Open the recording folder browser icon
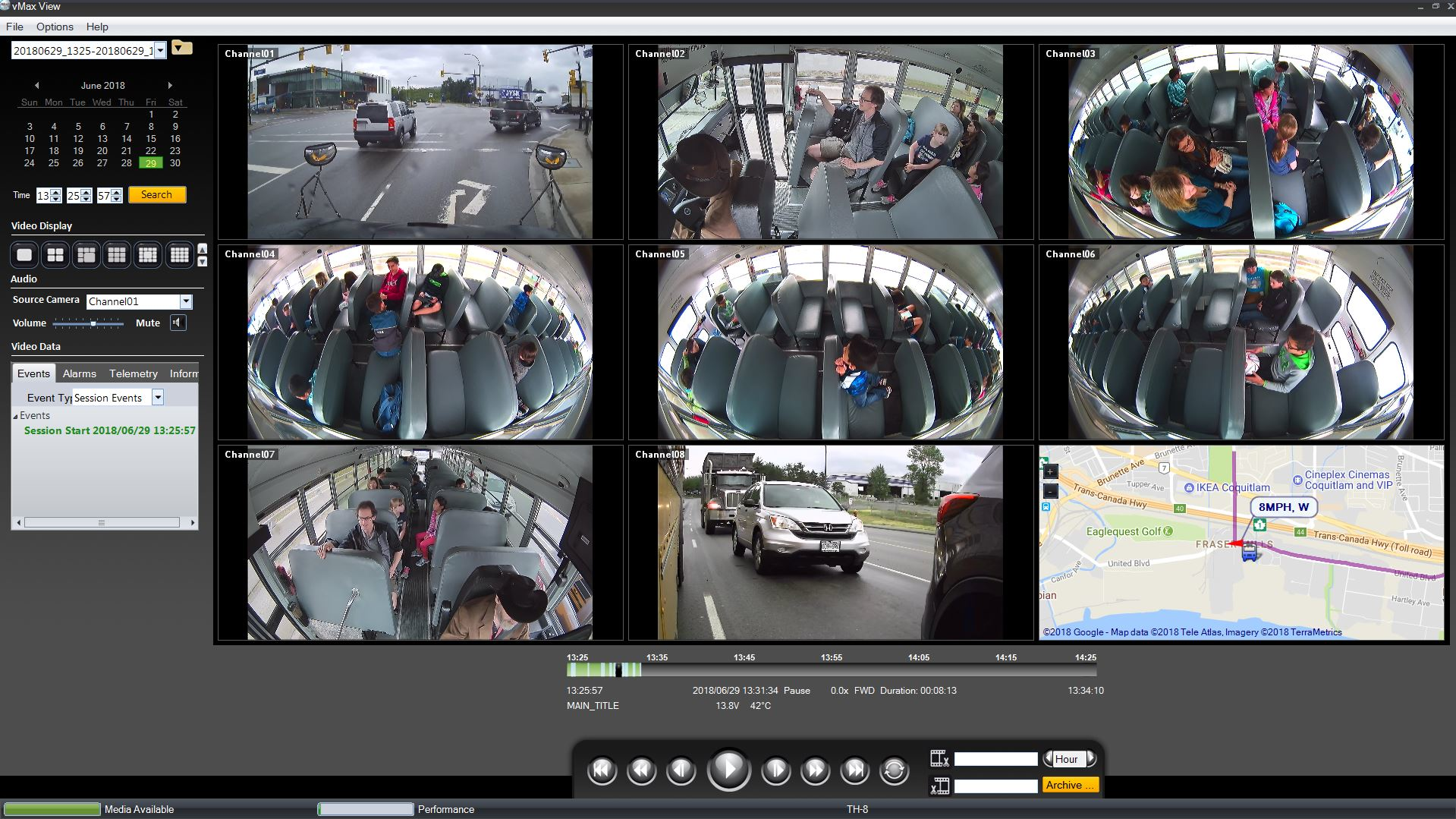The width and height of the screenshot is (1456, 819). click(180, 47)
